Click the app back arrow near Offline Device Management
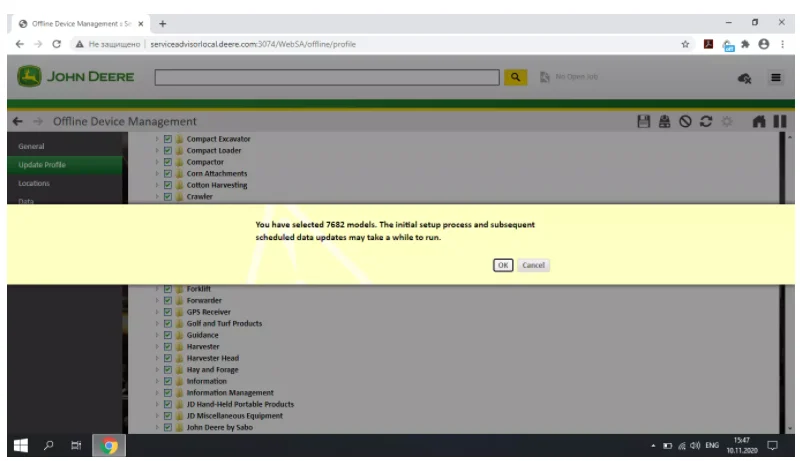The image size is (800, 461). pos(17,121)
